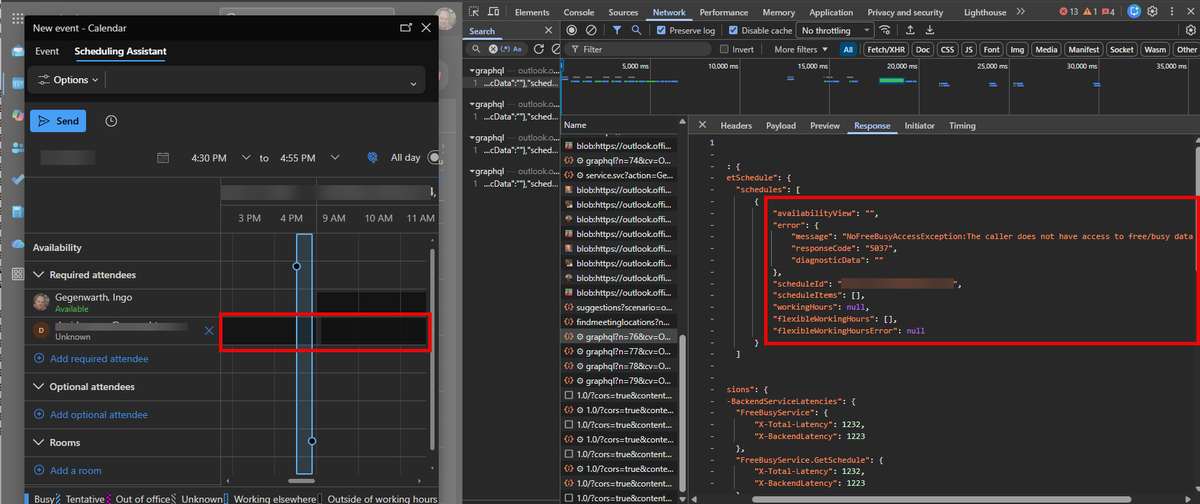The height and width of the screenshot is (504, 1200).
Task: Select the Fetch/XHR request type filter
Action: (x=884, y=49)
